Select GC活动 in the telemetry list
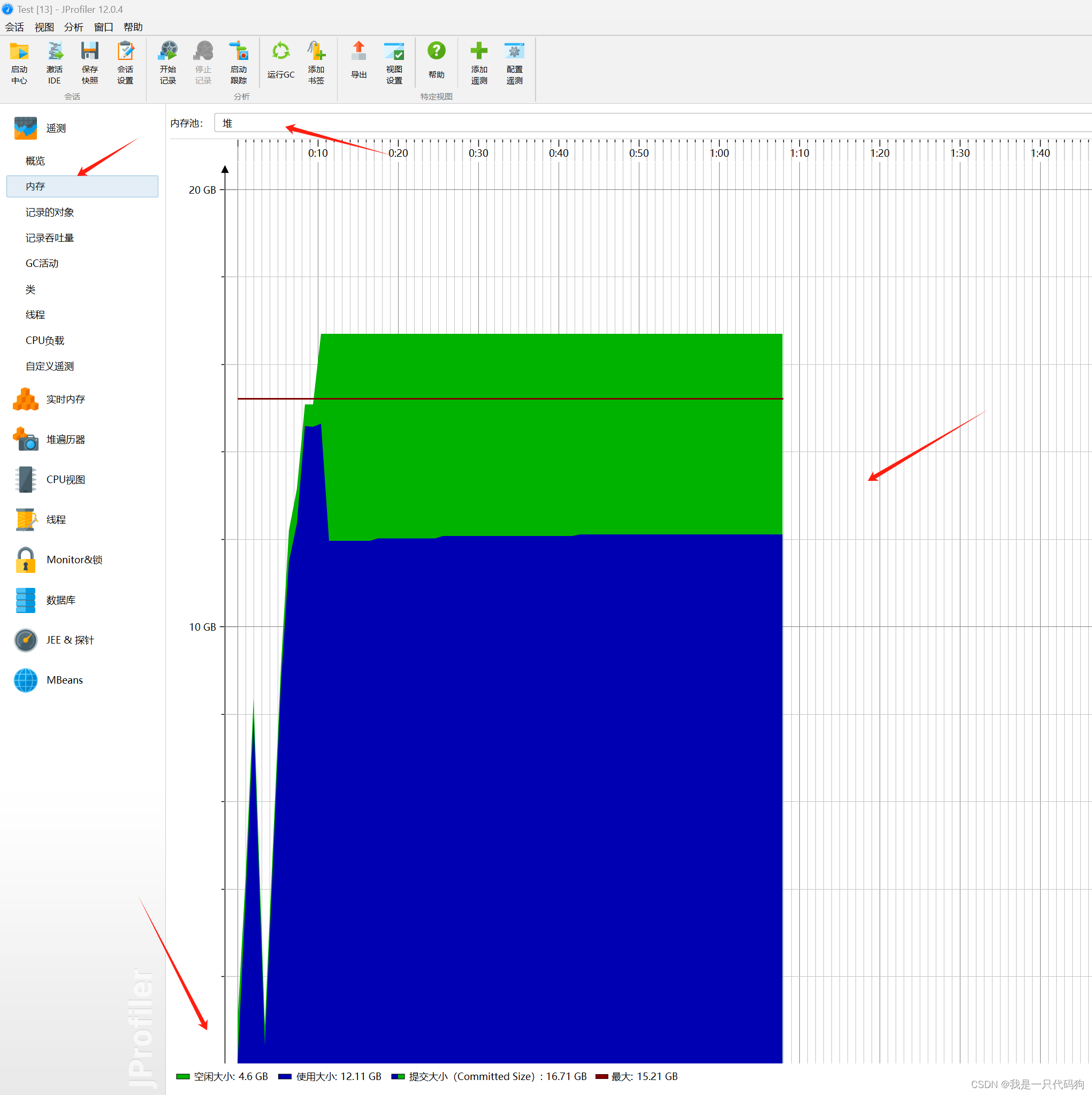This screenshot has height=1095, width=1092. [x=42, y=263]
